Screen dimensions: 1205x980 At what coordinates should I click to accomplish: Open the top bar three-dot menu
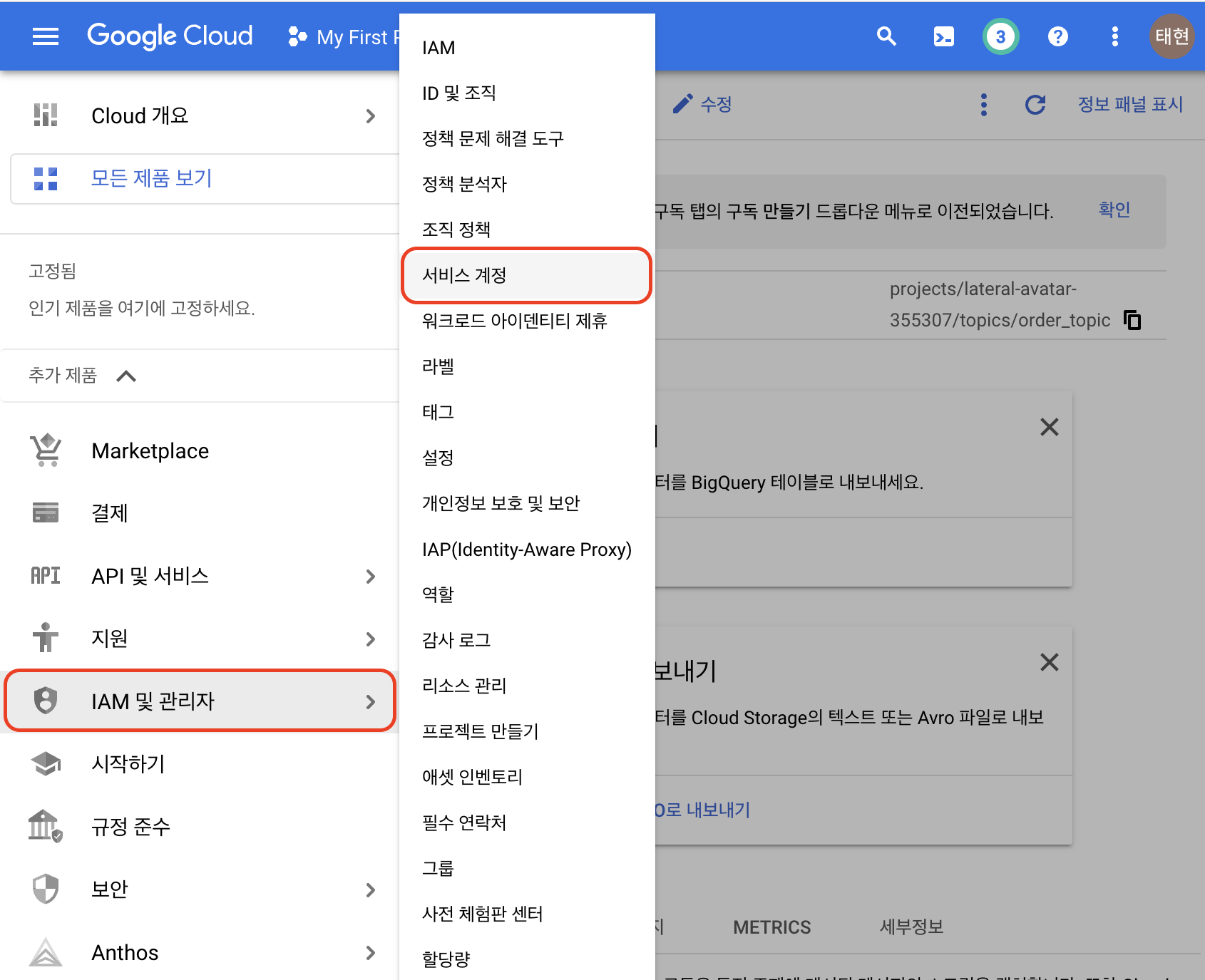pyautogui.click(x=1115, y=36)
